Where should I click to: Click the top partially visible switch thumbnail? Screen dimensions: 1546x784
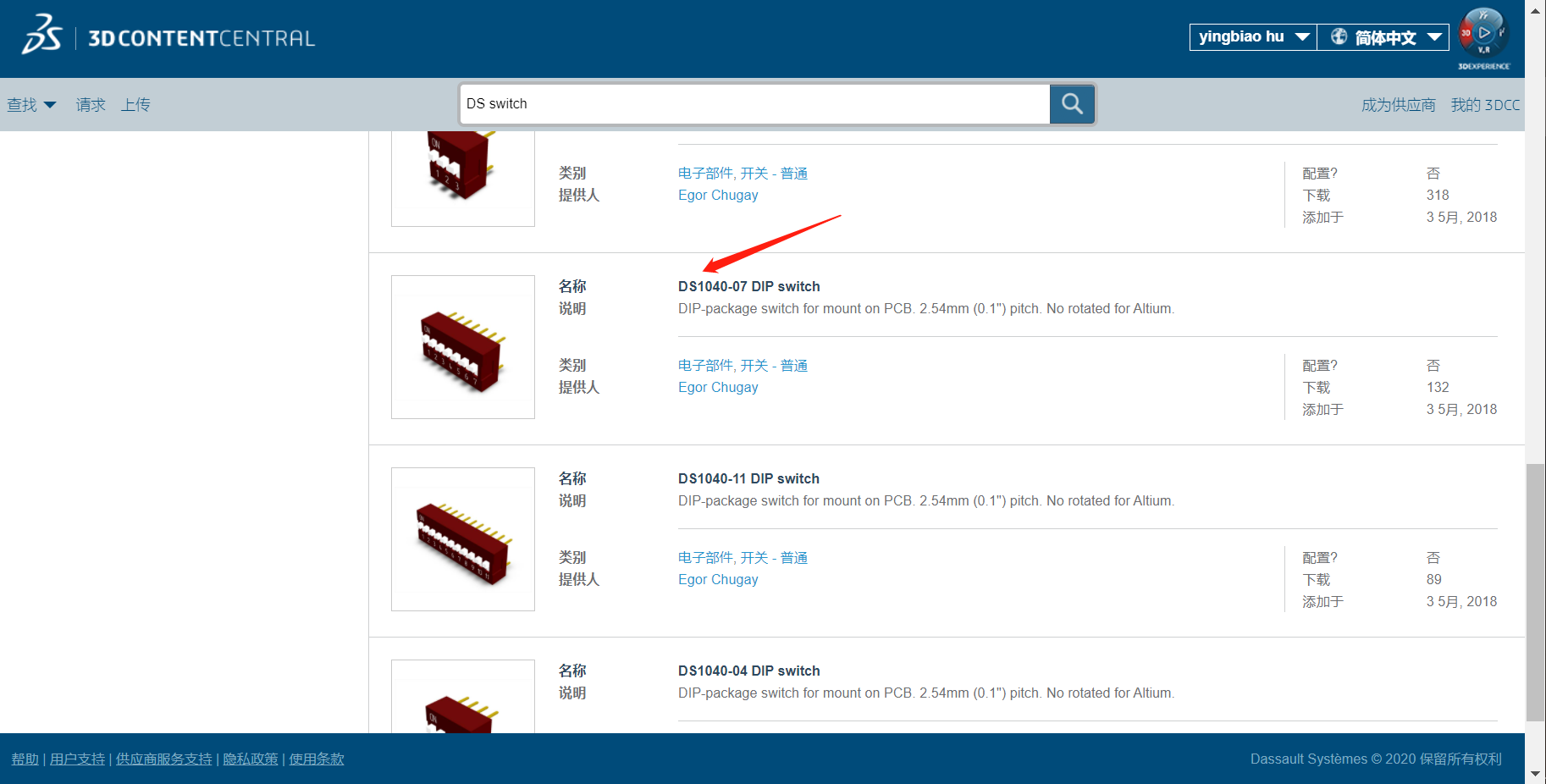pyautogui.click(x=463, y=179)
